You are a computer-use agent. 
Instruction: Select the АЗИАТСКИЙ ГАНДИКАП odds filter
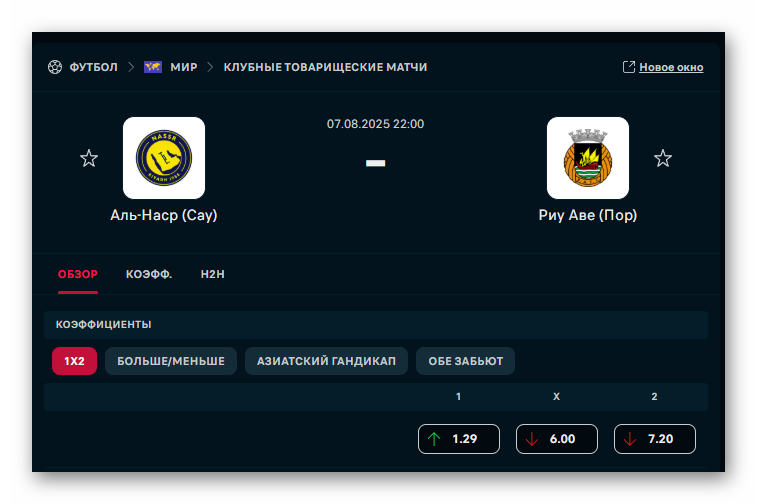tap(326, 361)
